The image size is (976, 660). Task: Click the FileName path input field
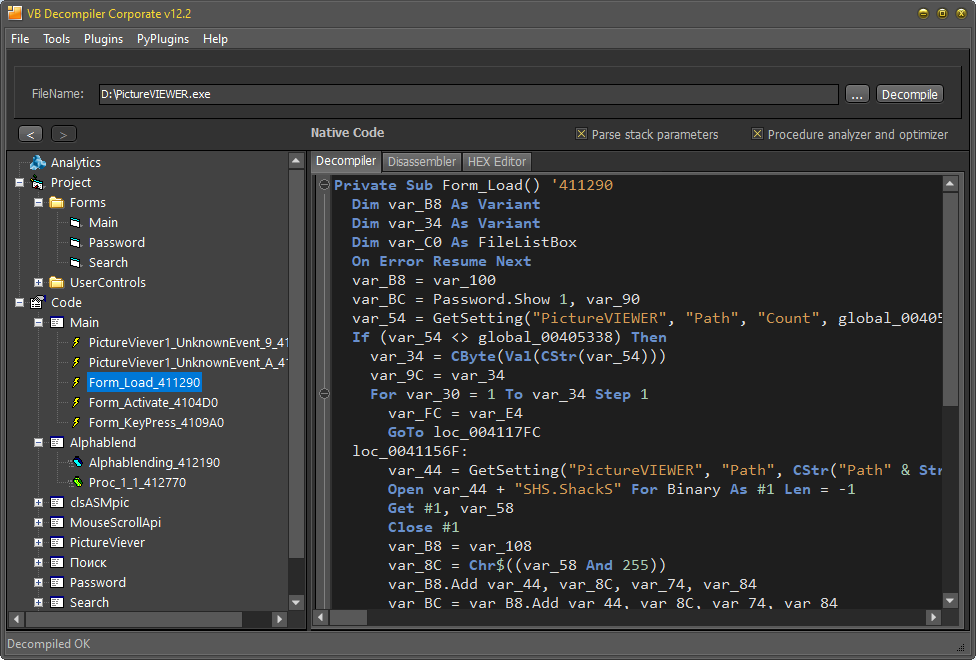[x=468, y=94]
